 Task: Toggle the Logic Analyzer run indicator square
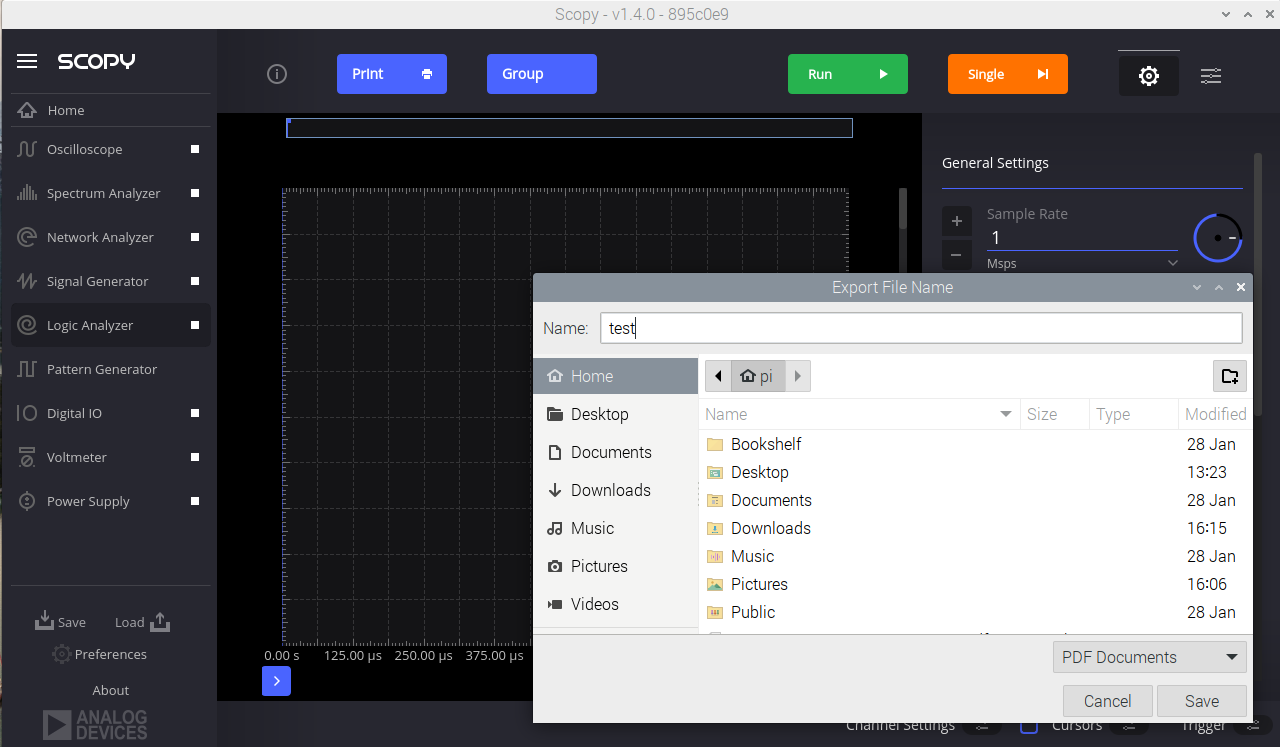(x=195, y=325)
